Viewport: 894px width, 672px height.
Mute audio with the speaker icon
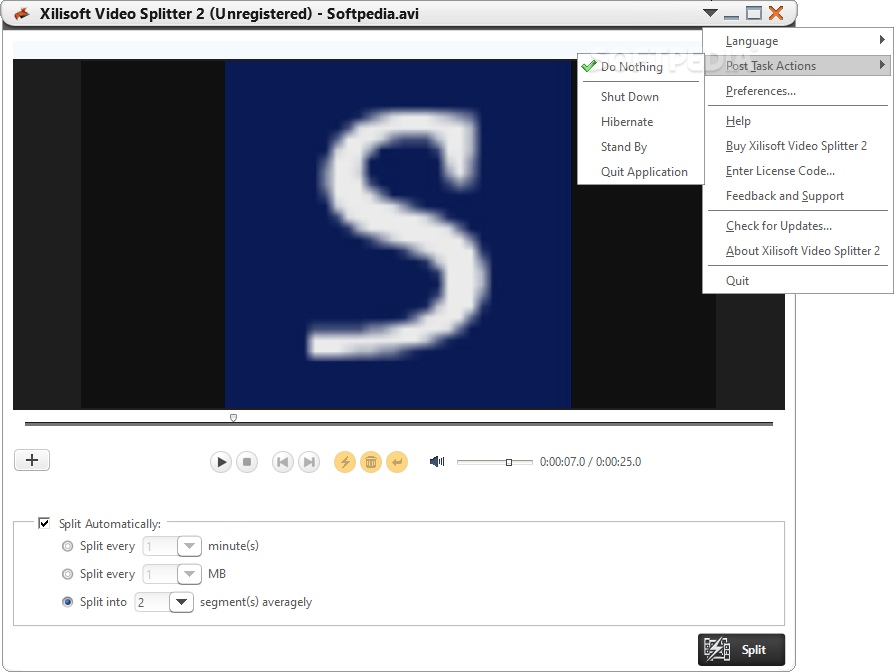437,461
